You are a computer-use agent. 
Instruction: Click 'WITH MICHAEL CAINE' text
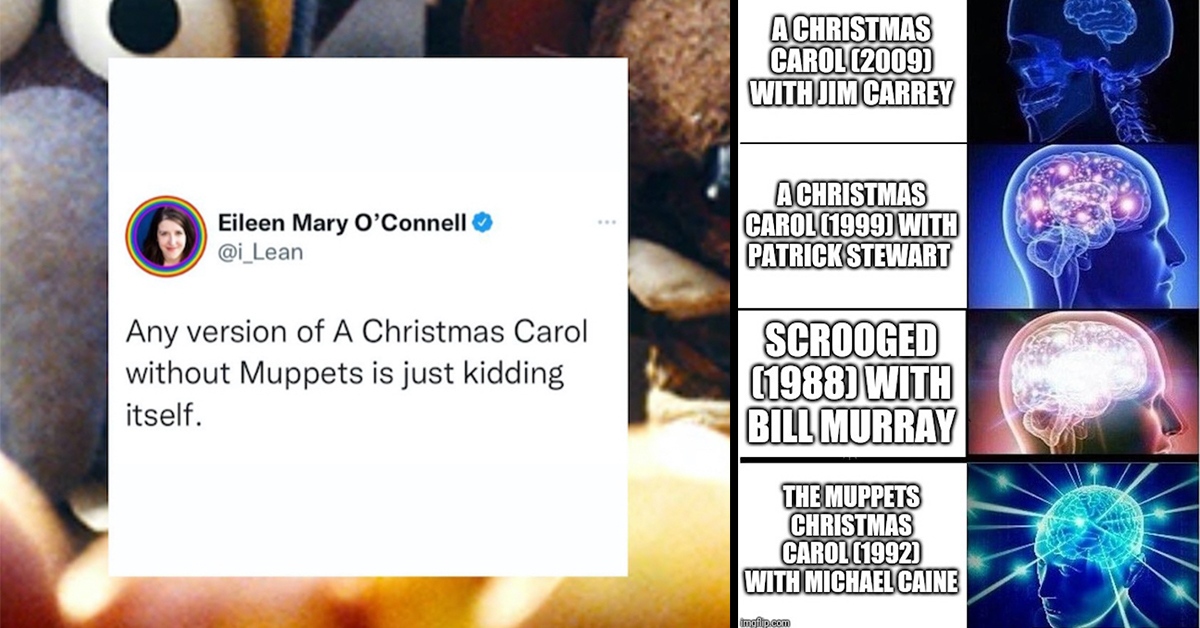[x=853, y=580]
